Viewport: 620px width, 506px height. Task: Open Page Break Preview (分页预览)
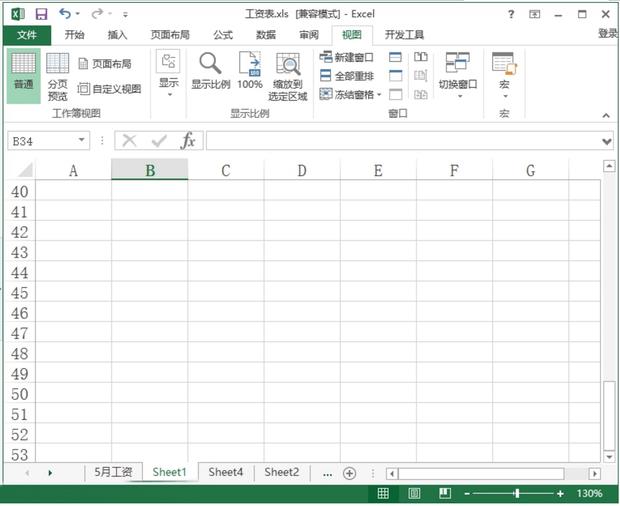57,76
